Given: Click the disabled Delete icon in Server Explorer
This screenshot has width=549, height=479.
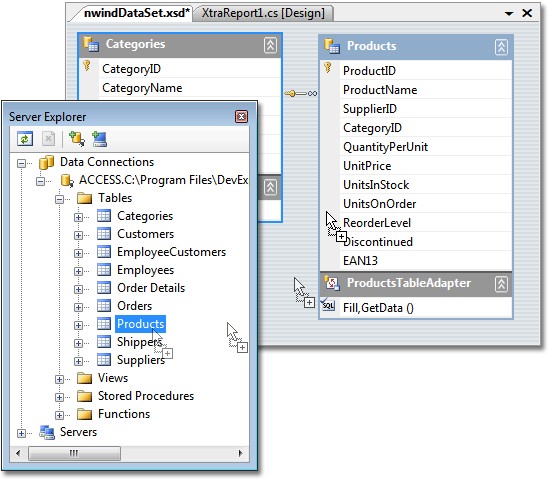Looking at the screenshot, I should (48, 139).
